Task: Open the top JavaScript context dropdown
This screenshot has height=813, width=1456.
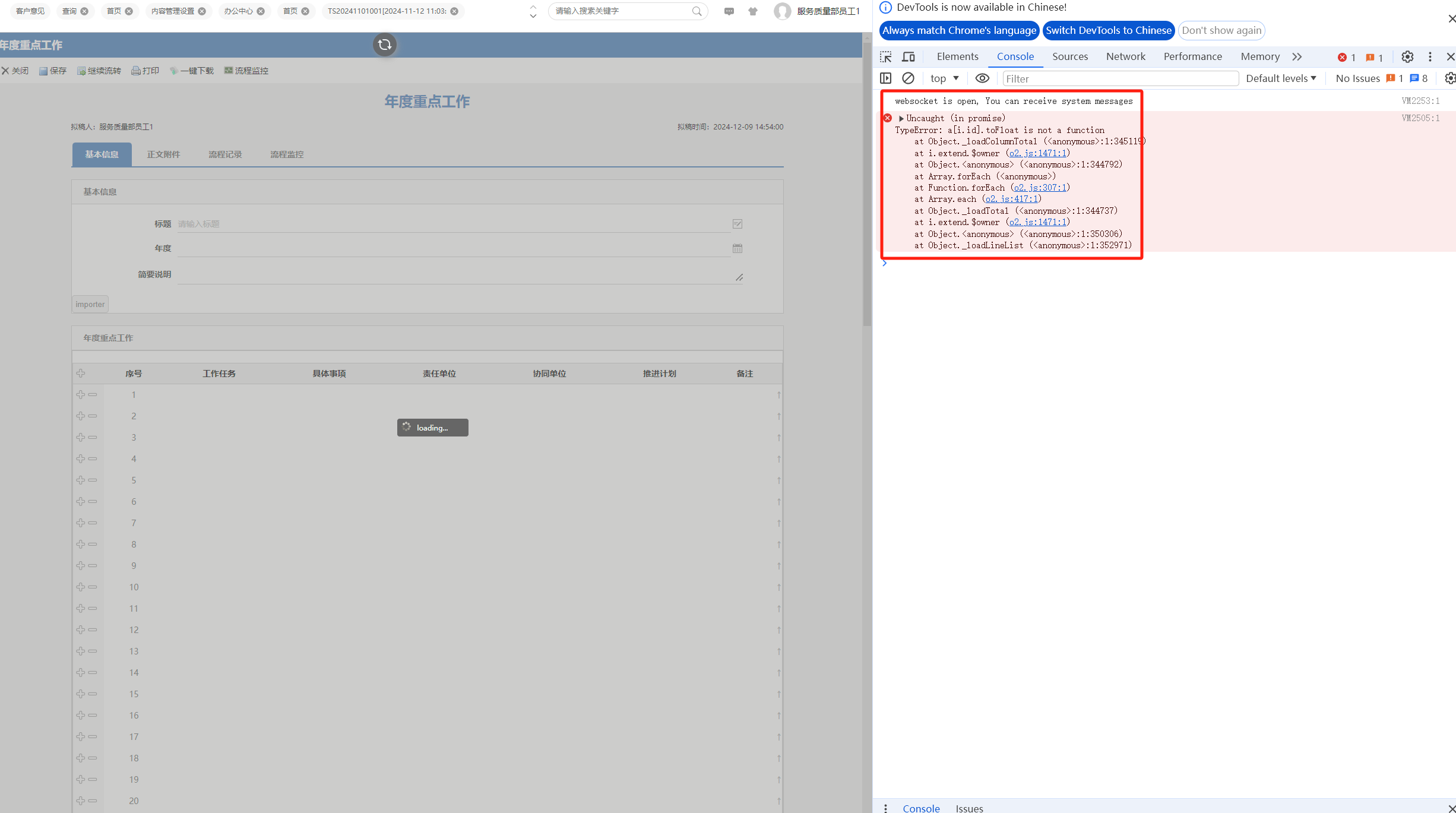Action: tap(944, 78)
